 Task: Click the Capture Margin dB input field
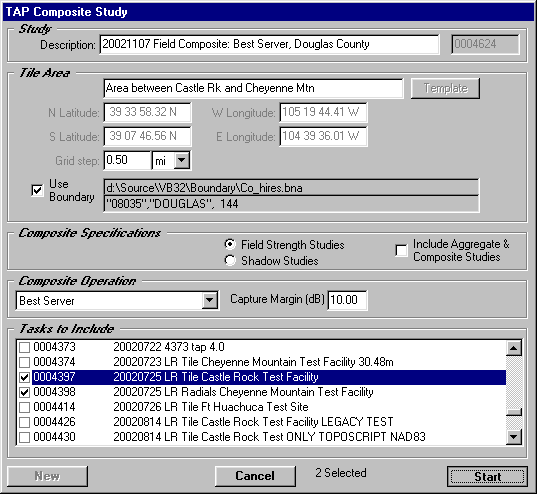pos(347,300)
